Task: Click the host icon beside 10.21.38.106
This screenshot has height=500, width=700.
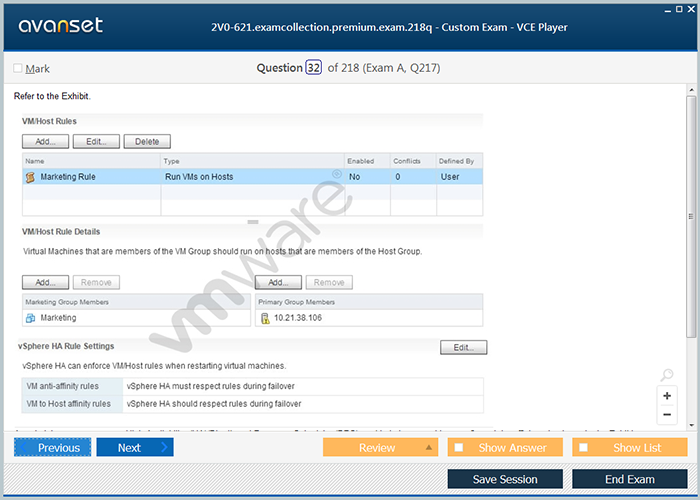Action: pyautogui.click(x=265, y=318)
